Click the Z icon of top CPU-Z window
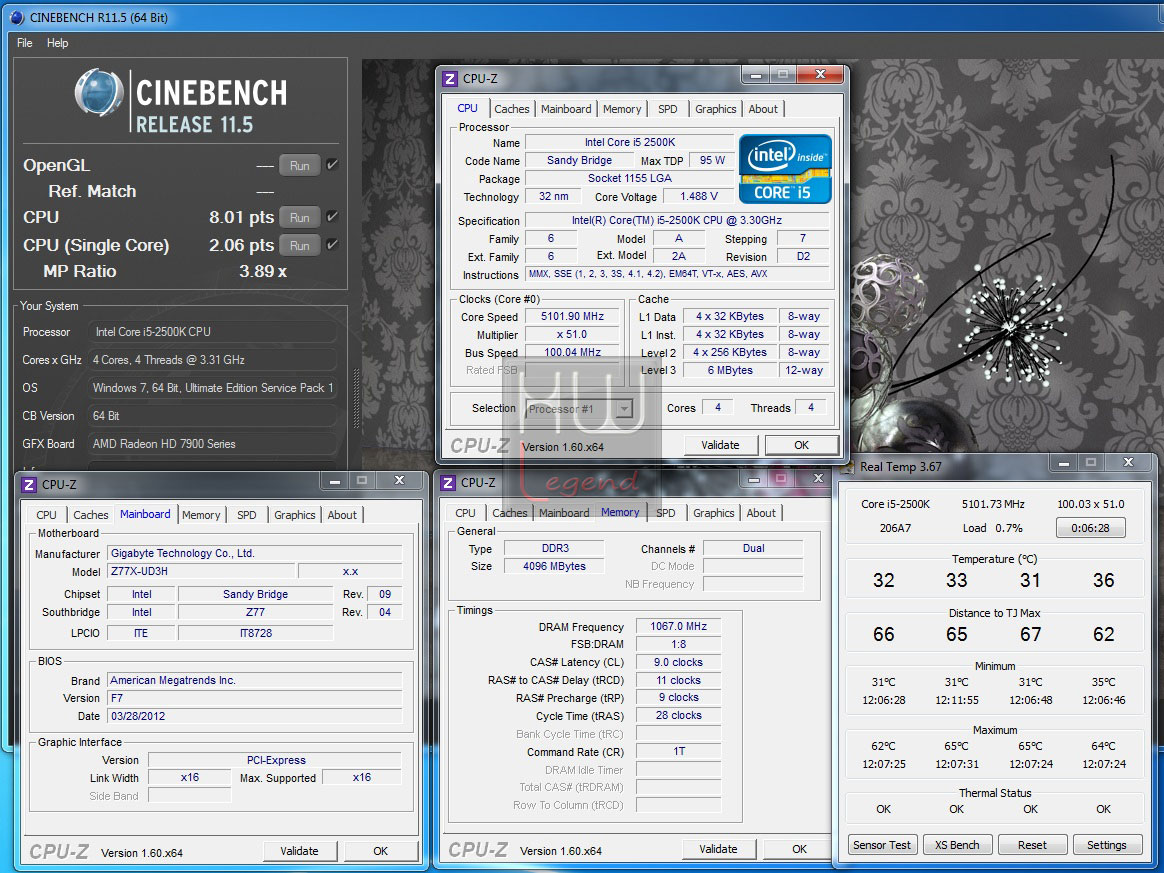Image resolution: width=1164 pixels, height=873 pixels. tap(450, 79)
